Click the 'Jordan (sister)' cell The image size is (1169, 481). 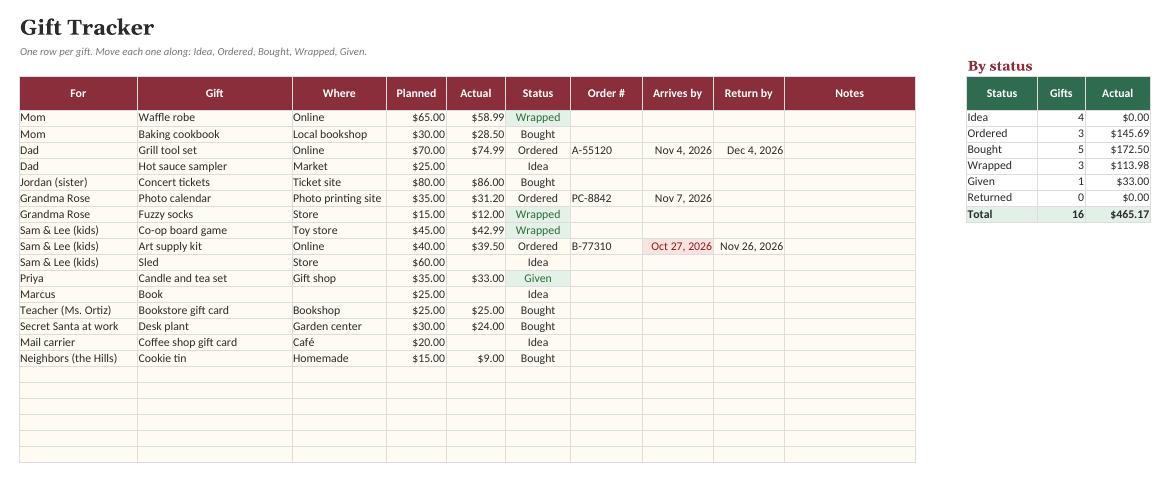point(78,182)
